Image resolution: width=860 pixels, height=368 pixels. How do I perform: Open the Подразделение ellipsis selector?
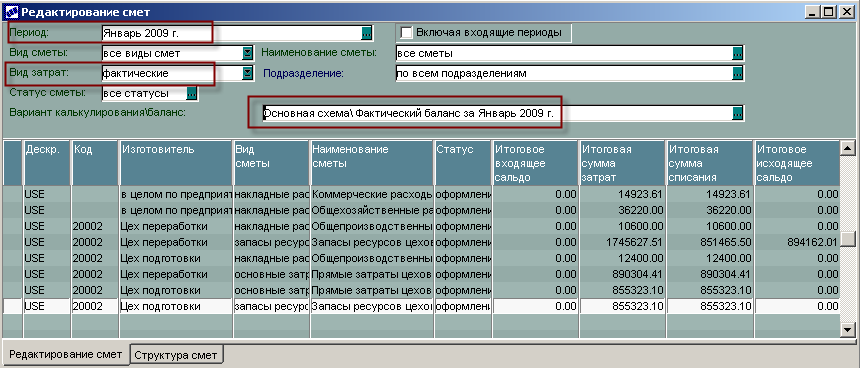[738, 73]
